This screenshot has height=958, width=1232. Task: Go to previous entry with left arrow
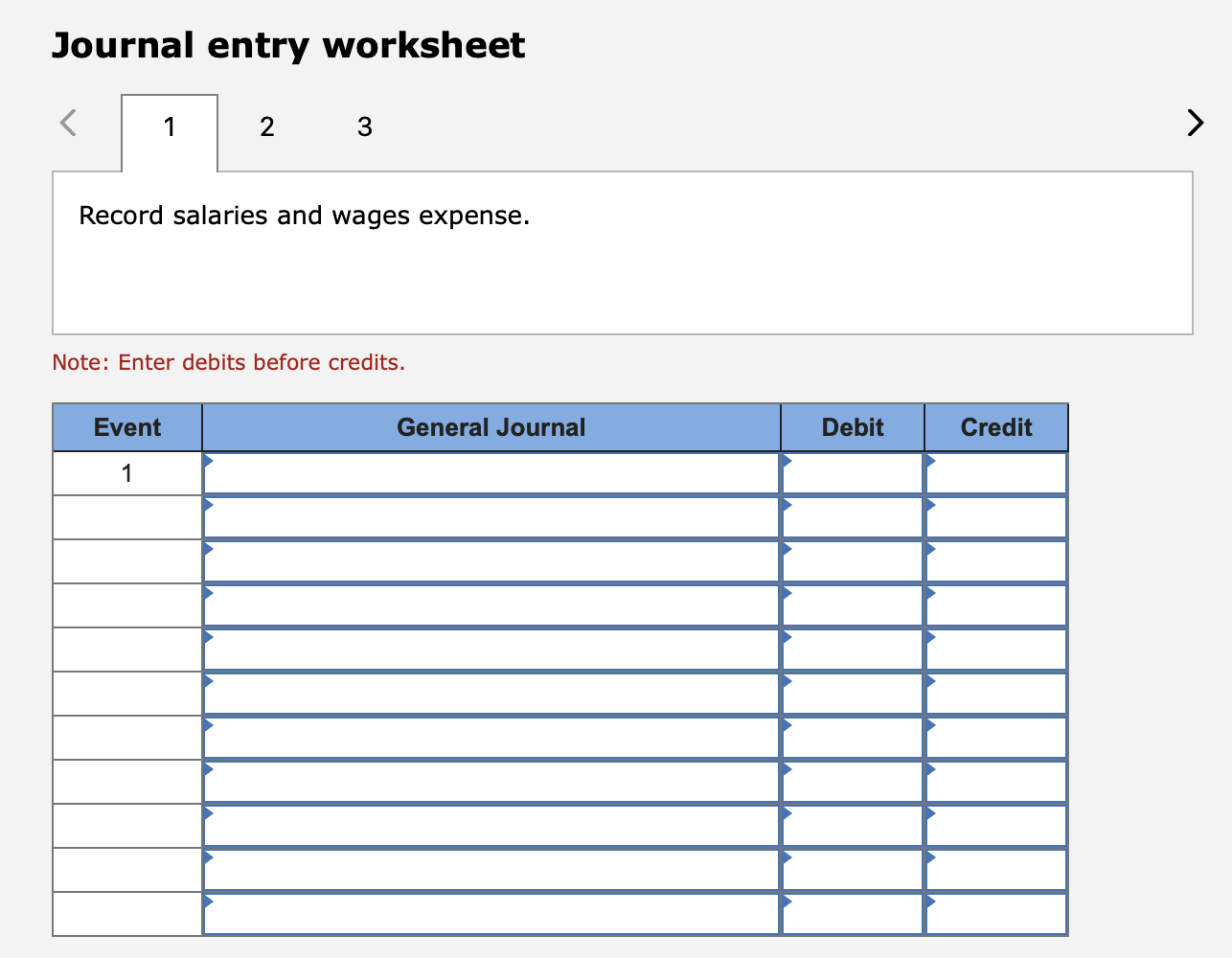click(x=68, y=123)
